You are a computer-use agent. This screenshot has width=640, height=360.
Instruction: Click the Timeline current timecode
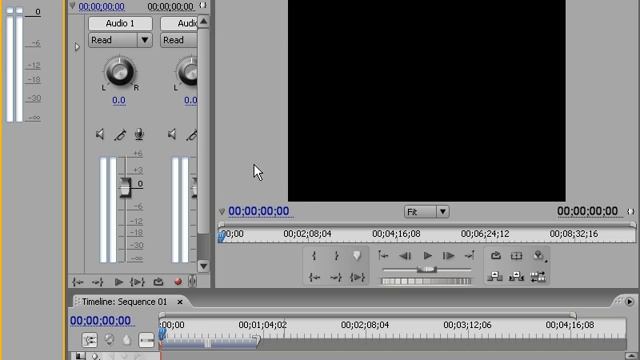tap(100, 321)
